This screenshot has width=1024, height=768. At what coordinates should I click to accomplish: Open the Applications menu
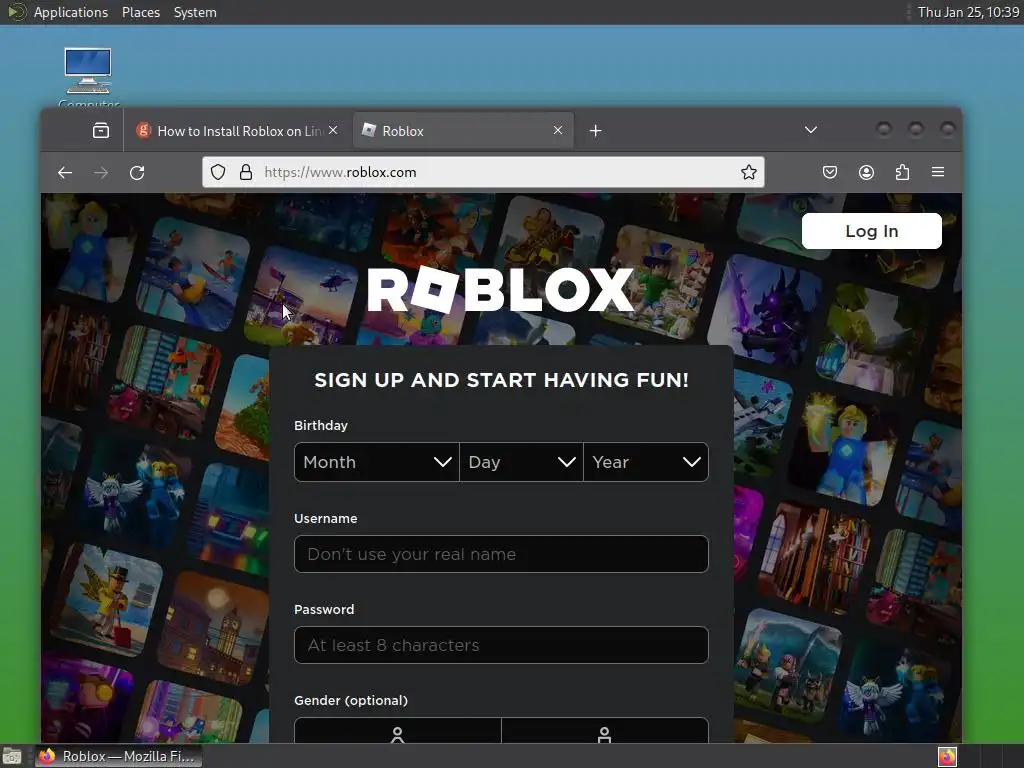click(x=71, y=12)
